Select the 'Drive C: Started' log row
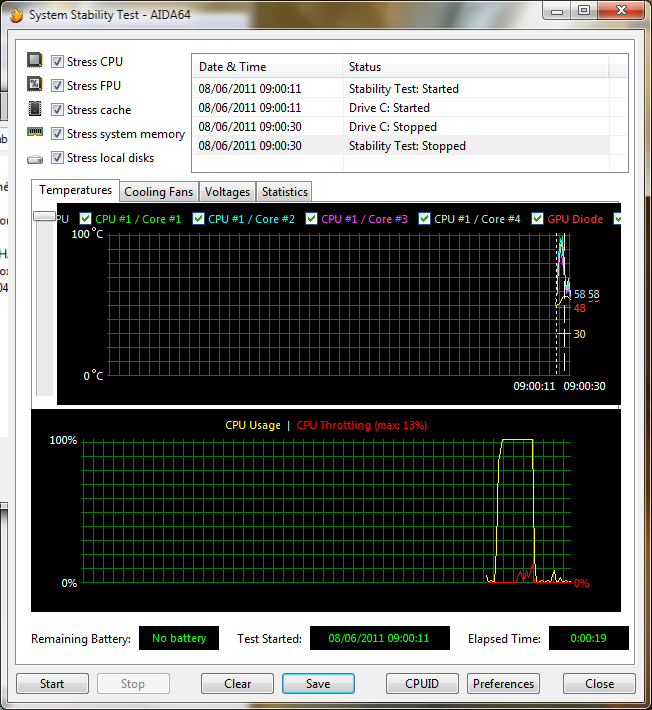Viewport: 652px width, 710px height. (x=401, y=108)
